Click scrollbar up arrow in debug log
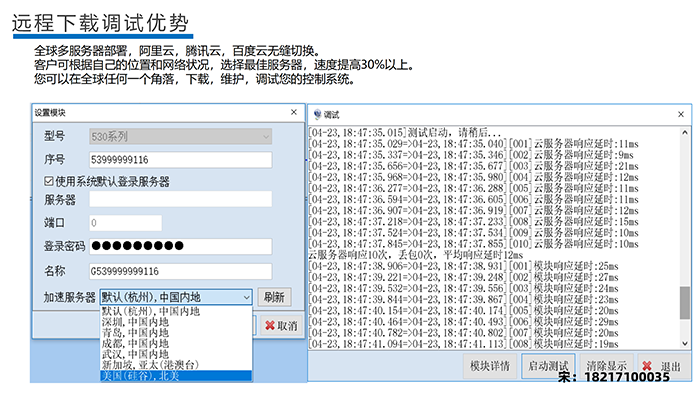Screen dimensions: 700x394 (684, 133)
